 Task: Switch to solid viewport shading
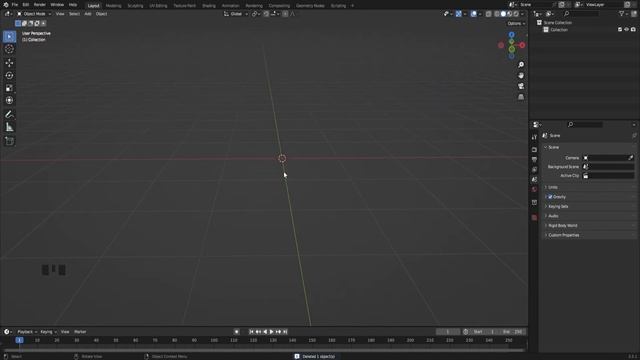[x=503, y=14]
